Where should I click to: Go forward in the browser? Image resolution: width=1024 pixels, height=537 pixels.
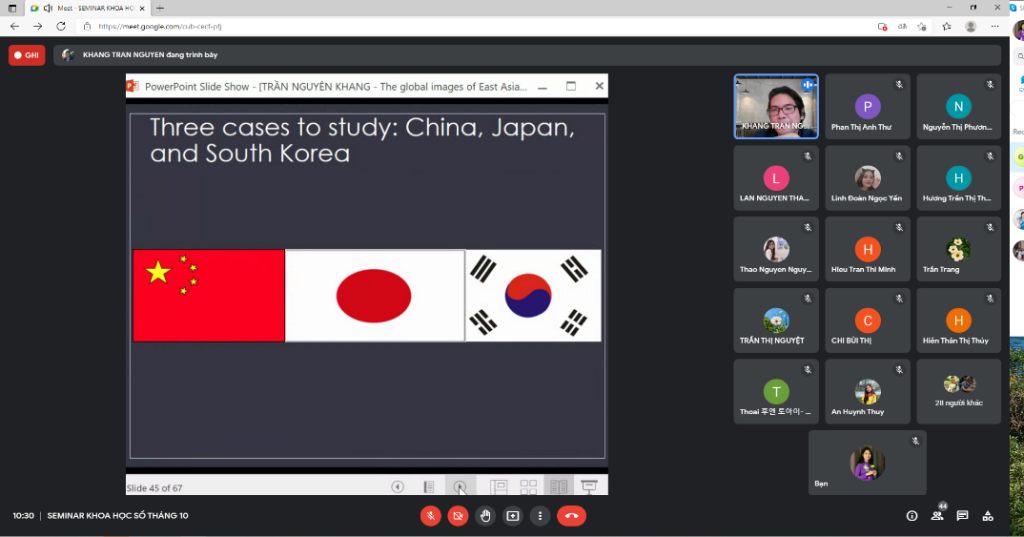37,26
